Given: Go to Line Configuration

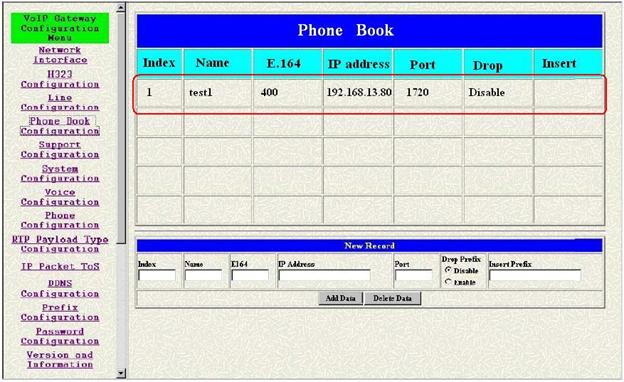Looking at the screenshot, I should [60, 102].
